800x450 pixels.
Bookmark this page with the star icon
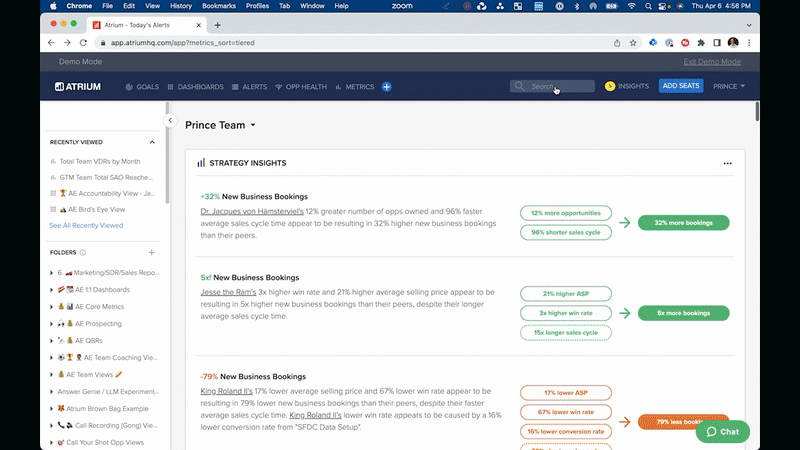click(633, 43)
